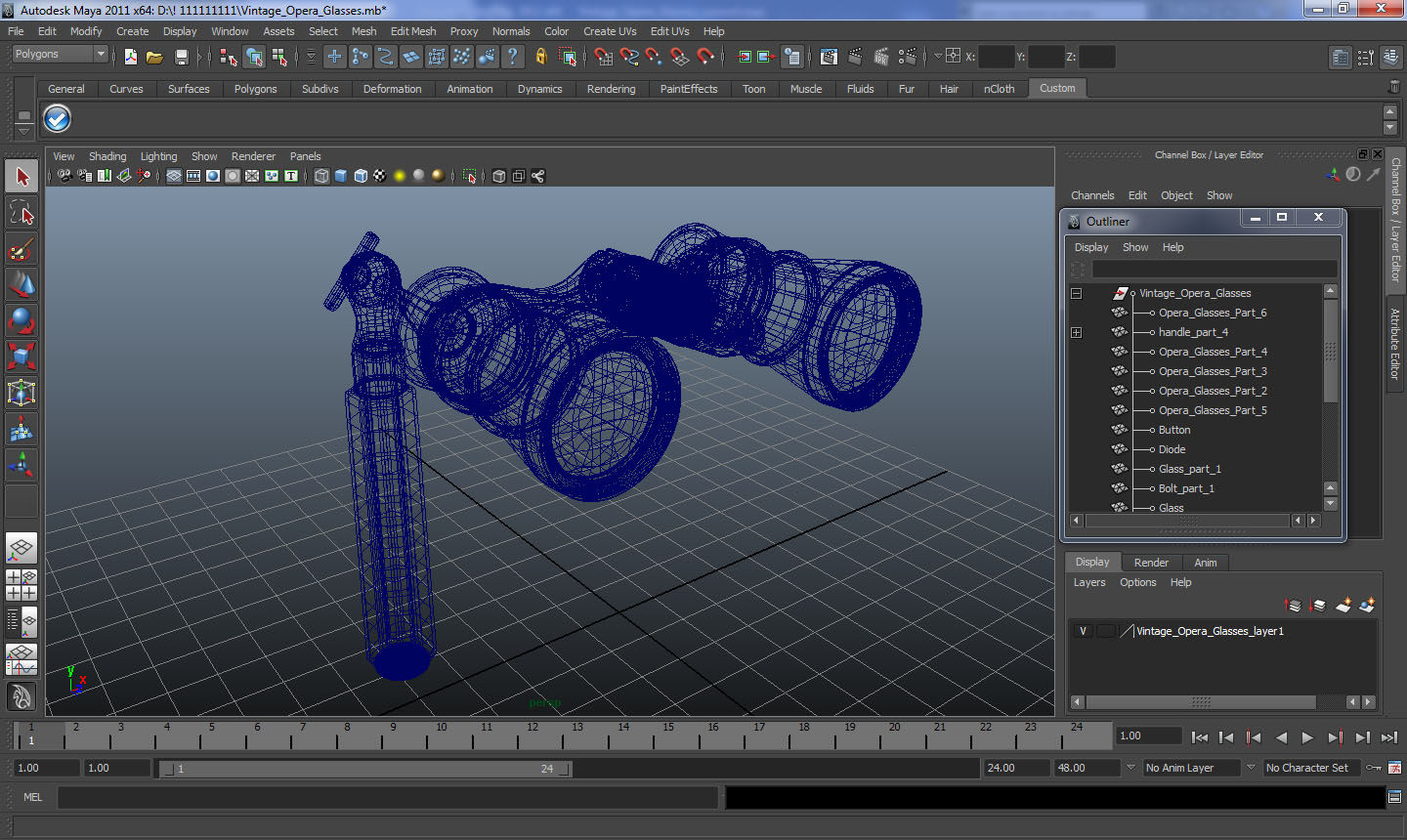Click the Open Scene folder icon
Viewport: 1407px width, 840px height.
[154, 57]
